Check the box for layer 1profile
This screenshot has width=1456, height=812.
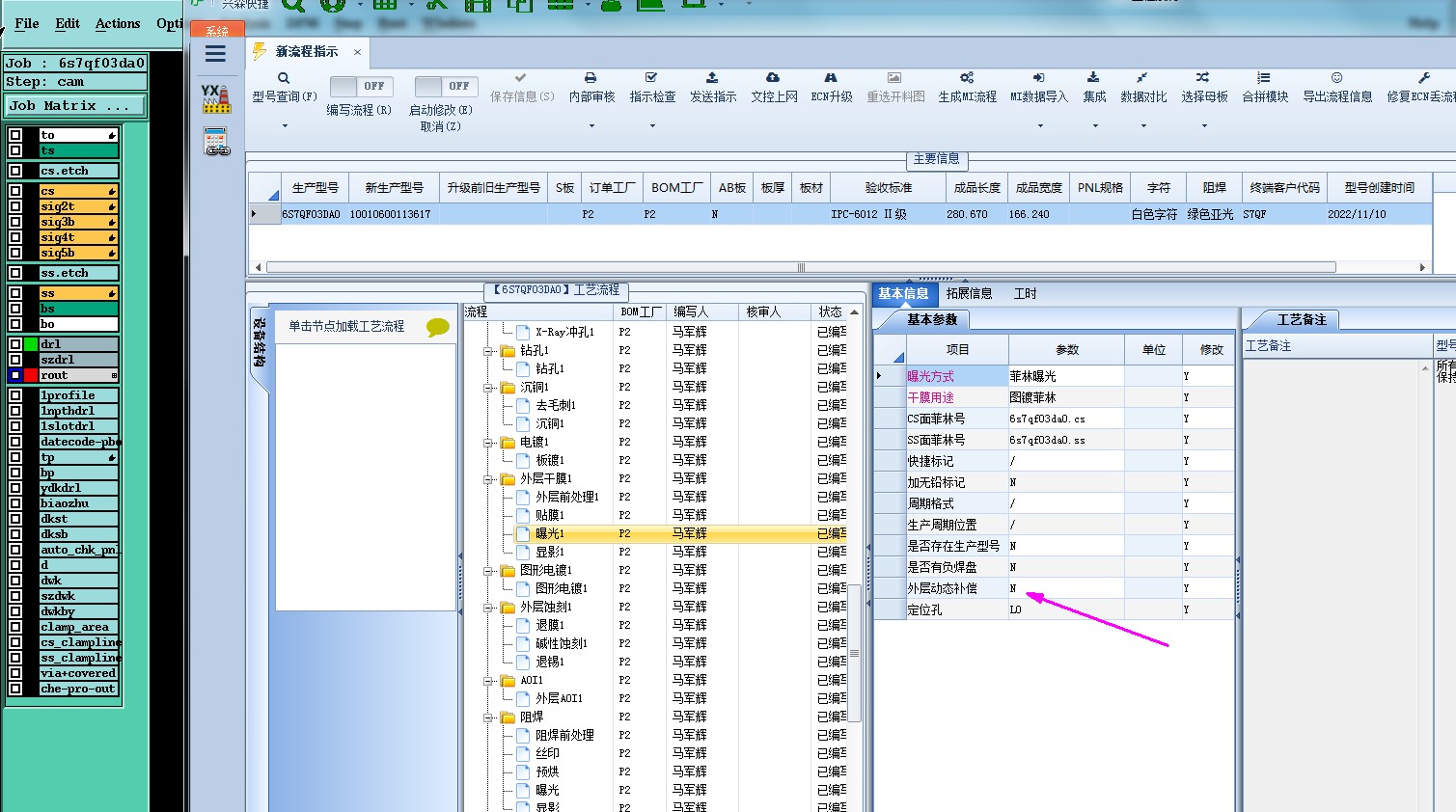tap(15, 395)
